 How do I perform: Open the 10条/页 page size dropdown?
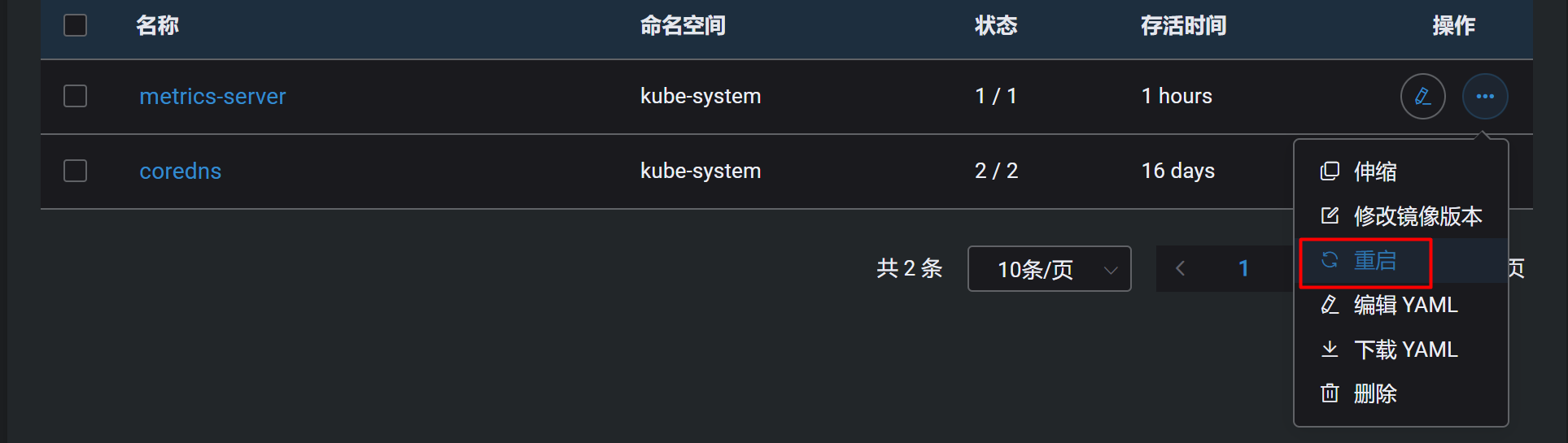click(x=1049, y=269)
